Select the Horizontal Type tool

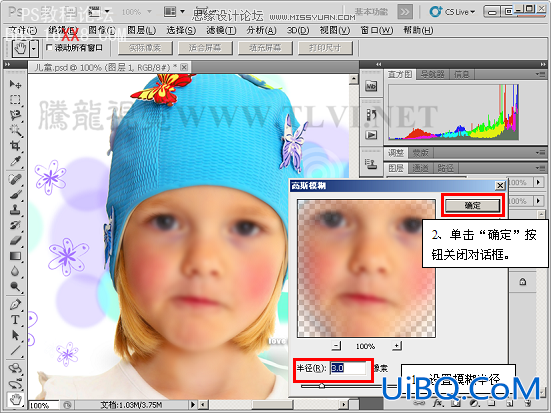[x=15, y=320]
